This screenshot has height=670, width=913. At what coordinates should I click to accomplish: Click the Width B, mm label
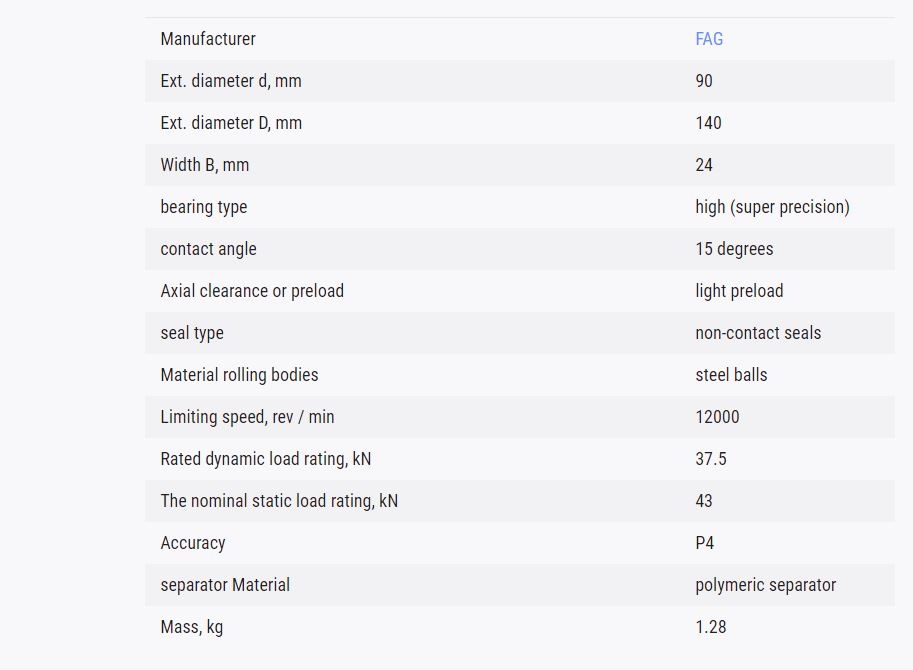[205, 165]
